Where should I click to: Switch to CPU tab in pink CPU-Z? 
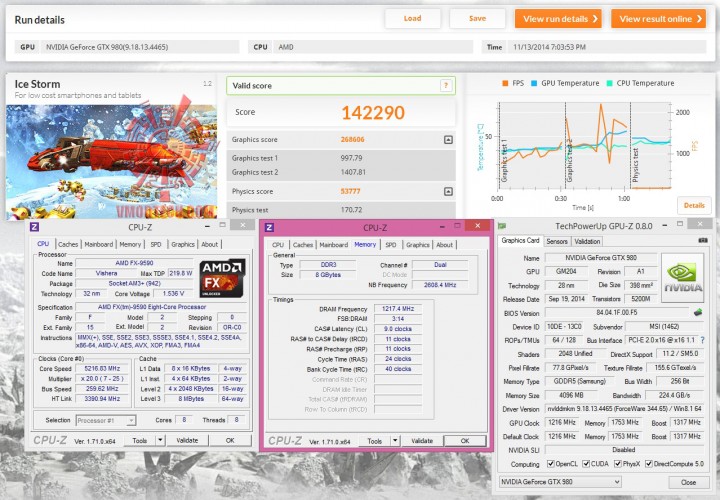(278, 245)
